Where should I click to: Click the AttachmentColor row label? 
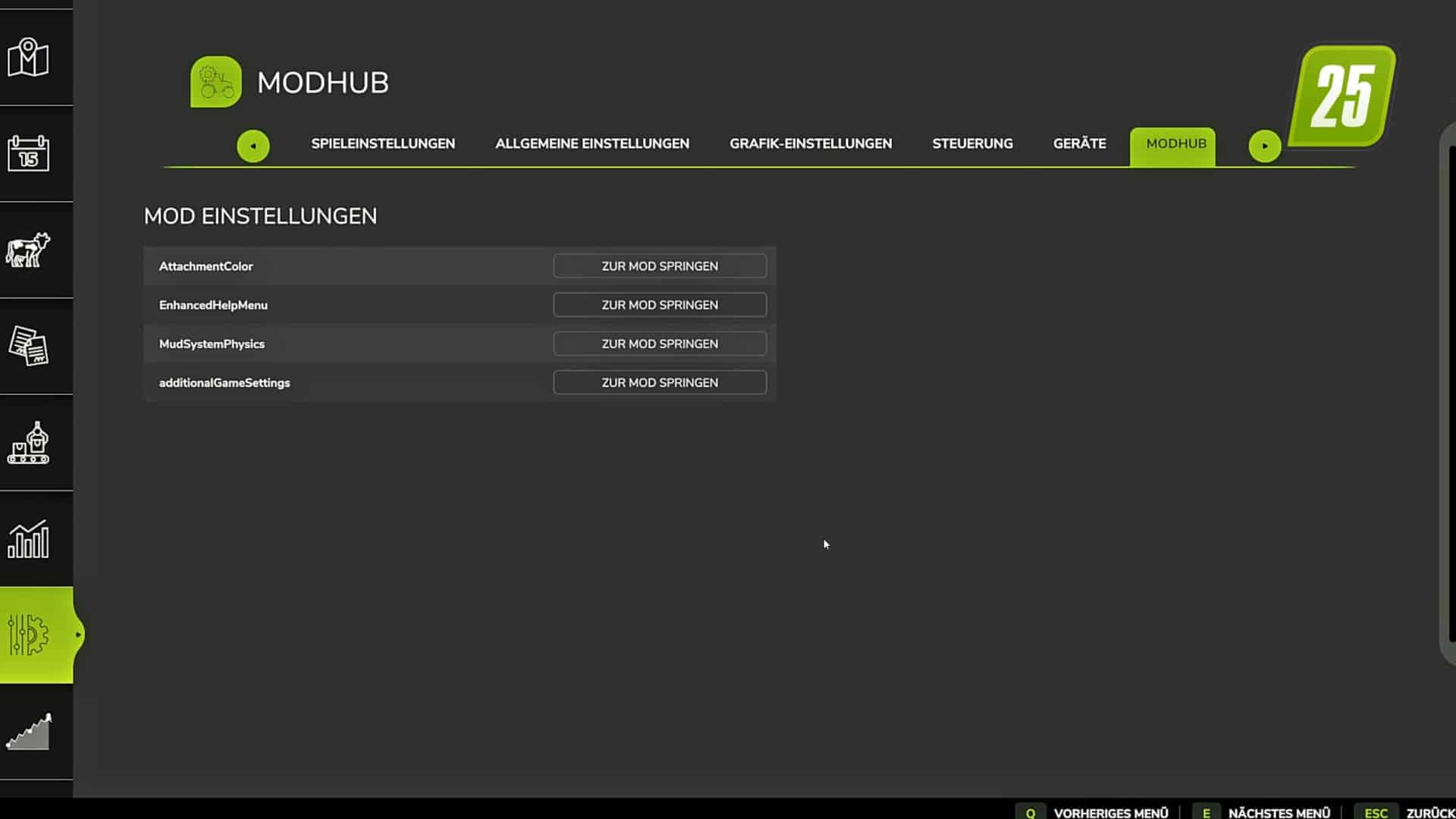[206, 266]
